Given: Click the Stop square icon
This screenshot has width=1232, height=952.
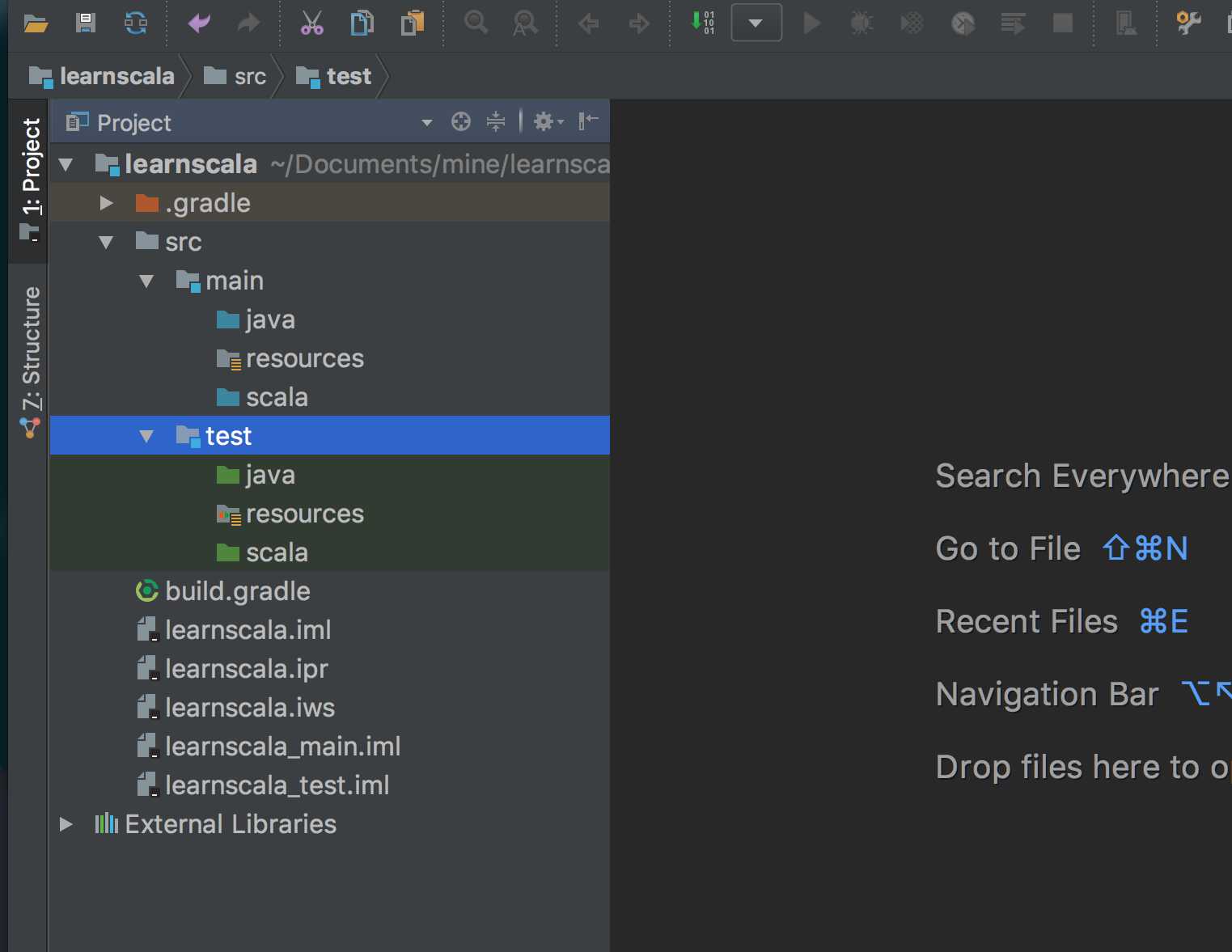Looking at the screenshot, I should 1063,23.
